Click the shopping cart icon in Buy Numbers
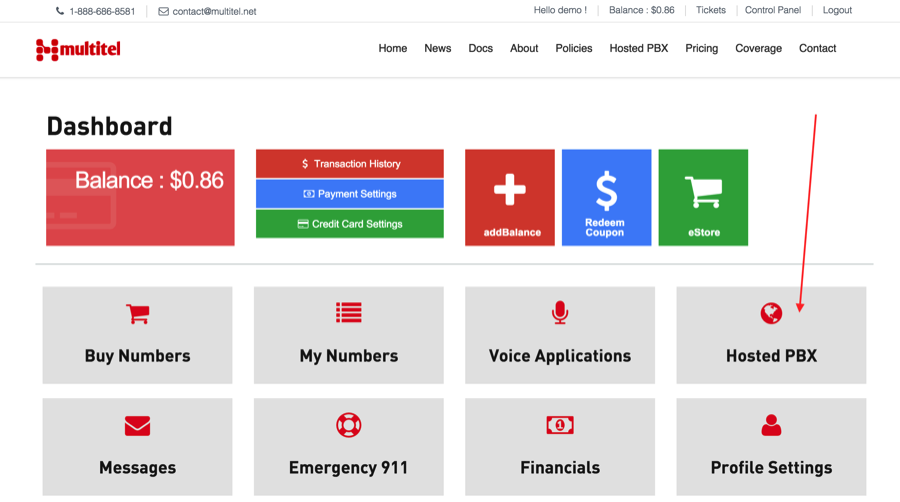This screenshot has height=502, width=900. tap(138, 313)
